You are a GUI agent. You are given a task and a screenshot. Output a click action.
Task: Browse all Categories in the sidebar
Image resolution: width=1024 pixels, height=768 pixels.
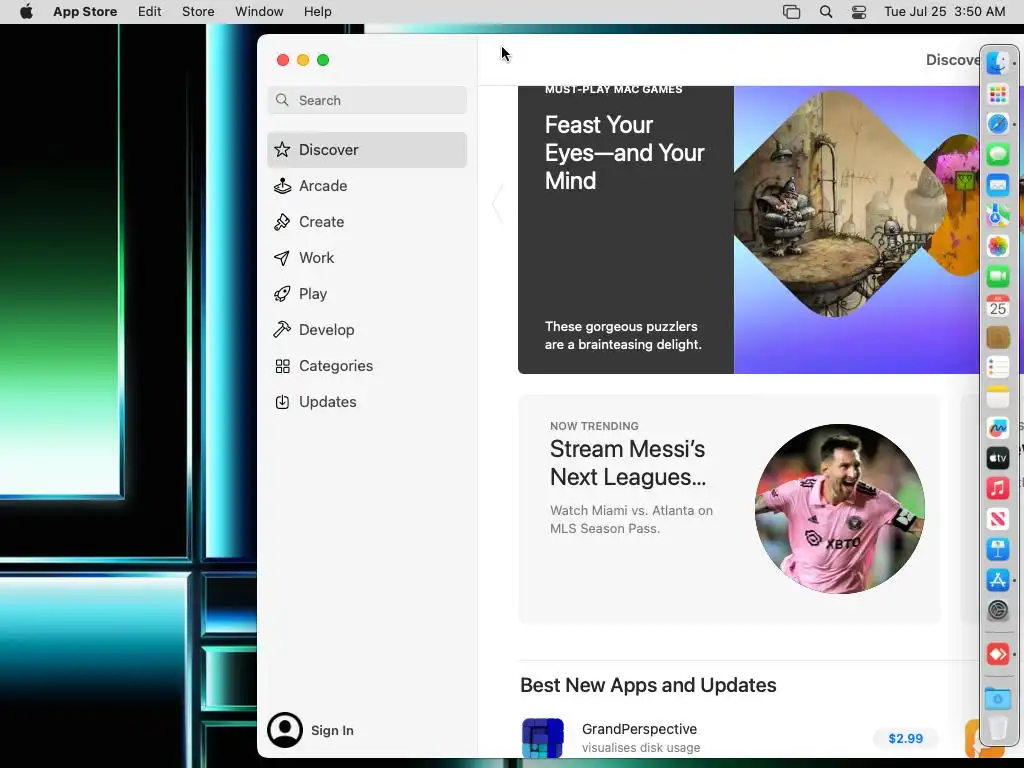(x=367, y=366)
